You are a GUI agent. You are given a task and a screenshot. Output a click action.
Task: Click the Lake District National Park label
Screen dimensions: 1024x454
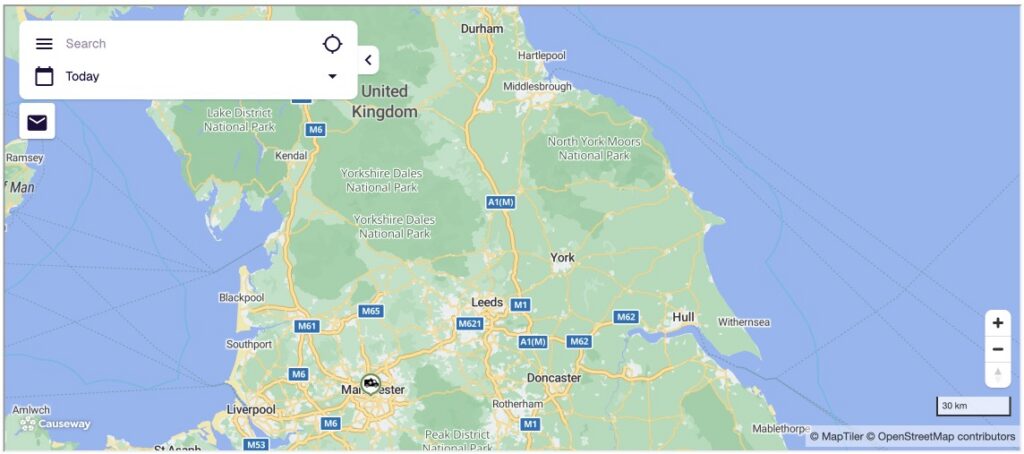click(239, 120)
